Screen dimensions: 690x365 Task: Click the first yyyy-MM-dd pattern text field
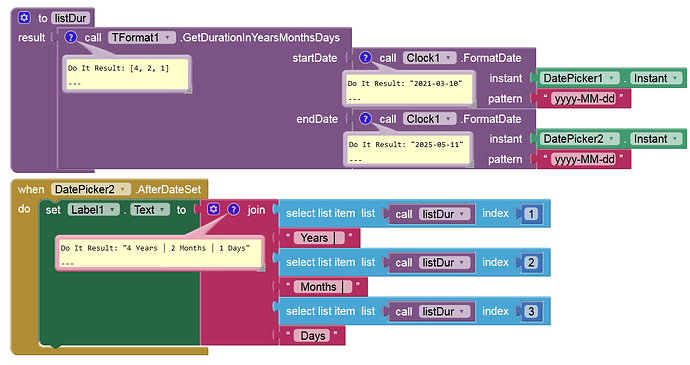(584, 99)
